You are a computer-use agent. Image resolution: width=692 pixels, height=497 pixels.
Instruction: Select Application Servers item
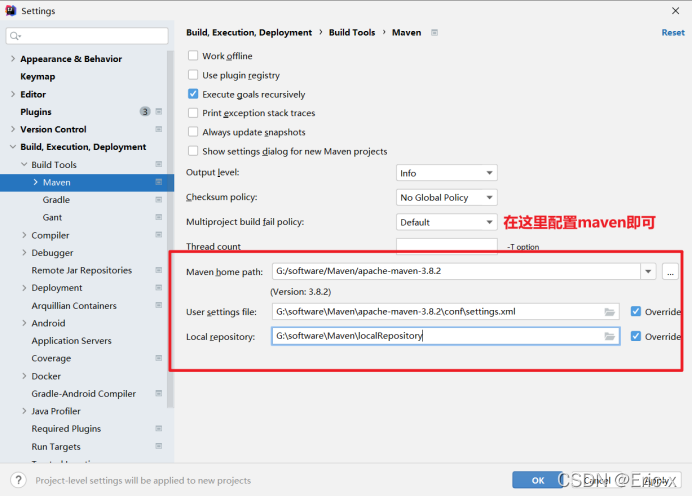pos(71,341)
